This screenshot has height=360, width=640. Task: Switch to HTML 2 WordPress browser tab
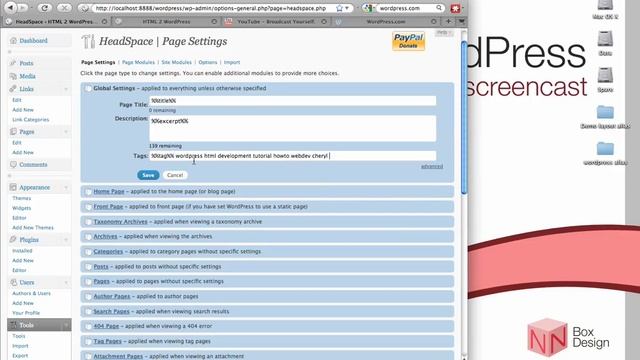(x=166, y=22)
